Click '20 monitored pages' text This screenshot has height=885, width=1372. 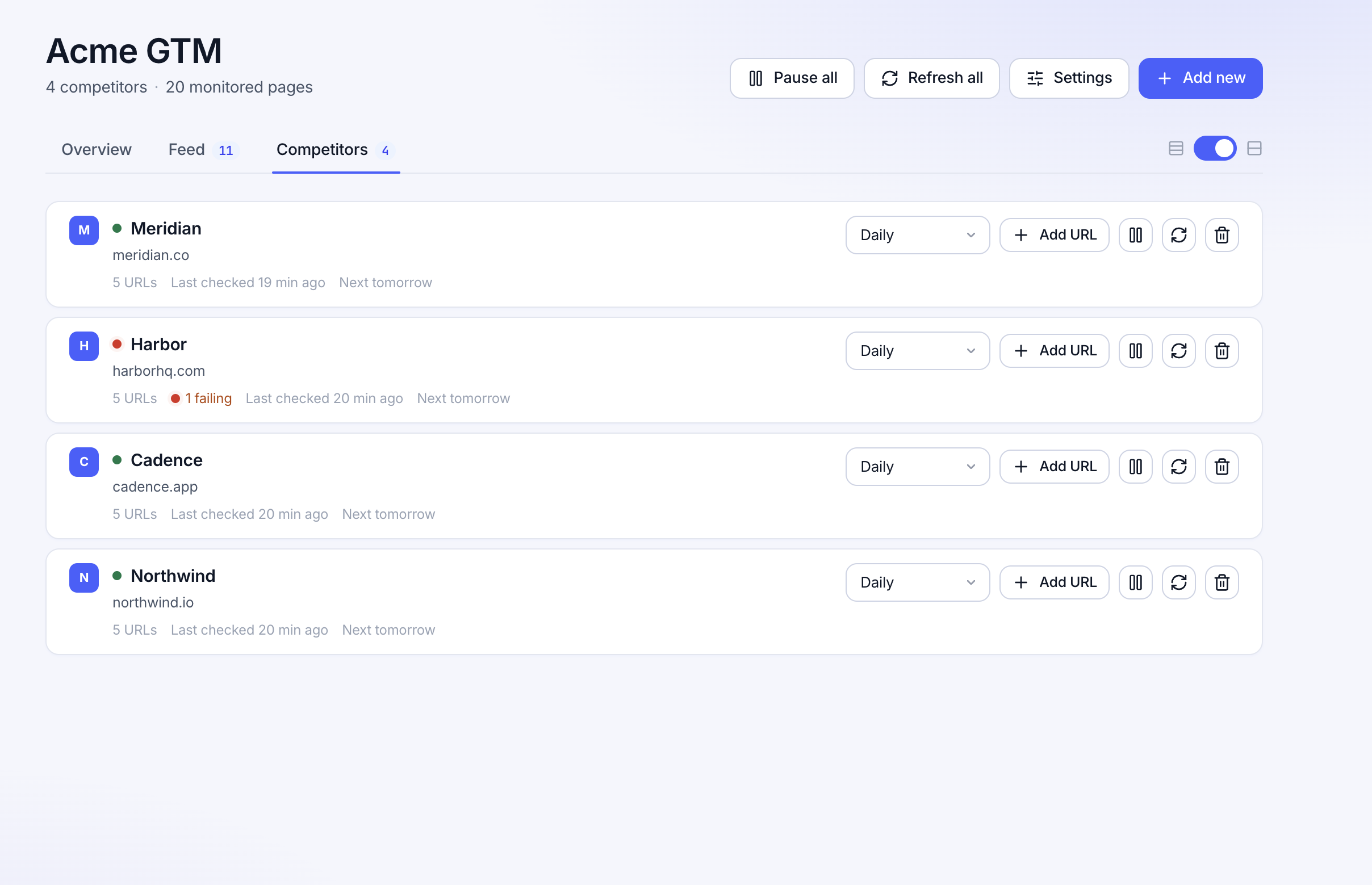click(x=239, y=87)
